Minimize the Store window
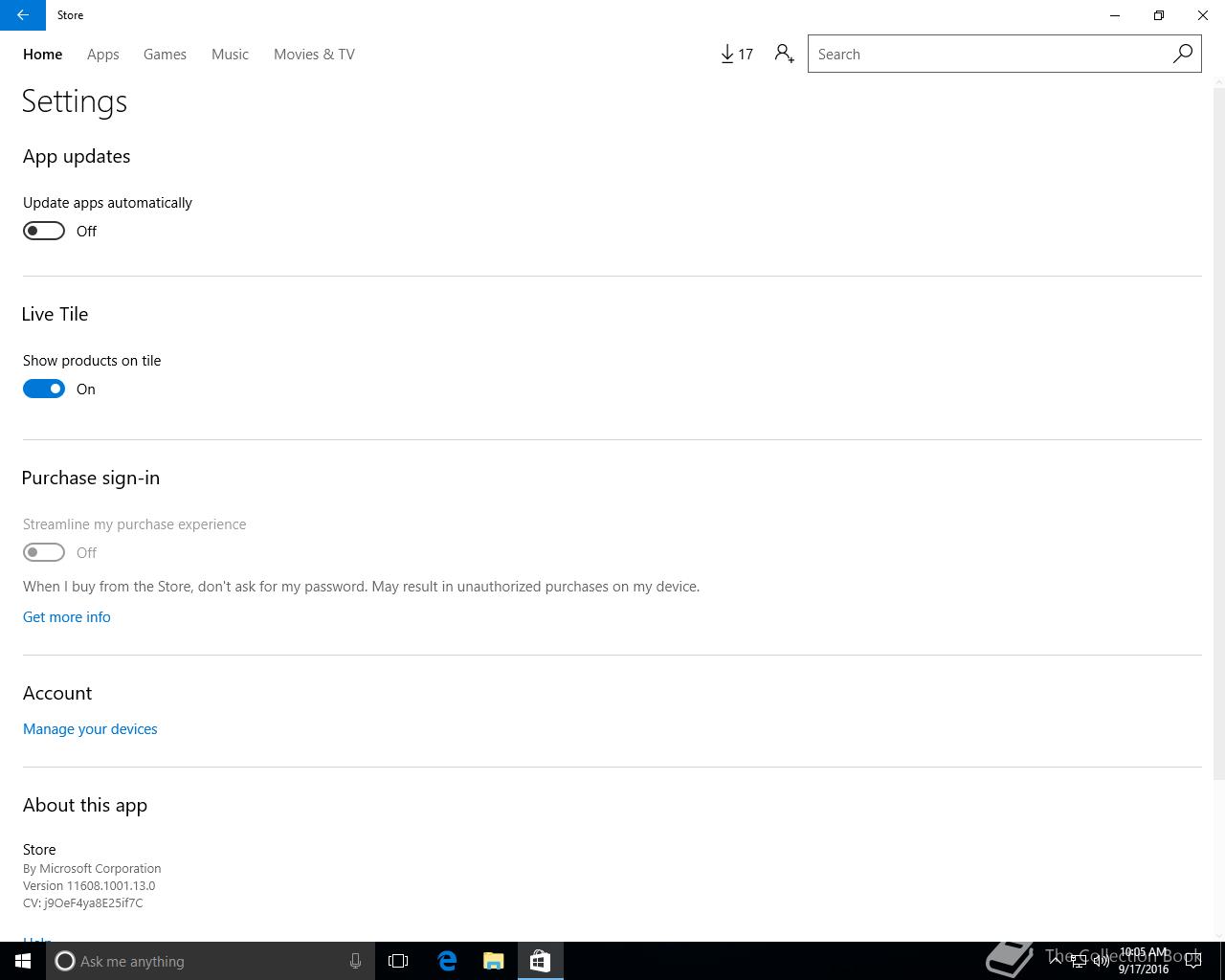The height and width of the screenshot is (980, 1225). (x=1115, y=15)
